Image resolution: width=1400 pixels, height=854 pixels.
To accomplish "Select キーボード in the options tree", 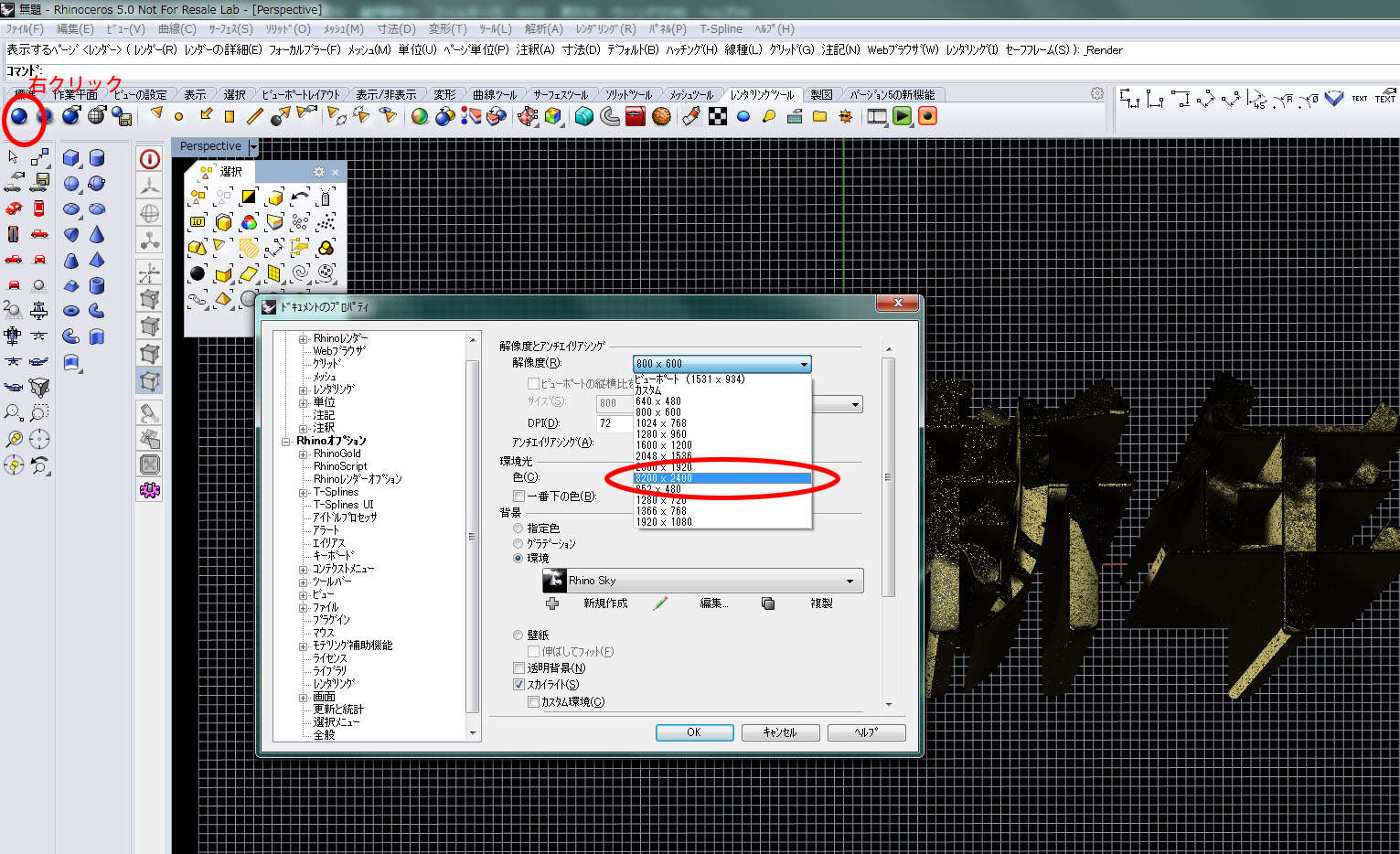I will 333,556.
